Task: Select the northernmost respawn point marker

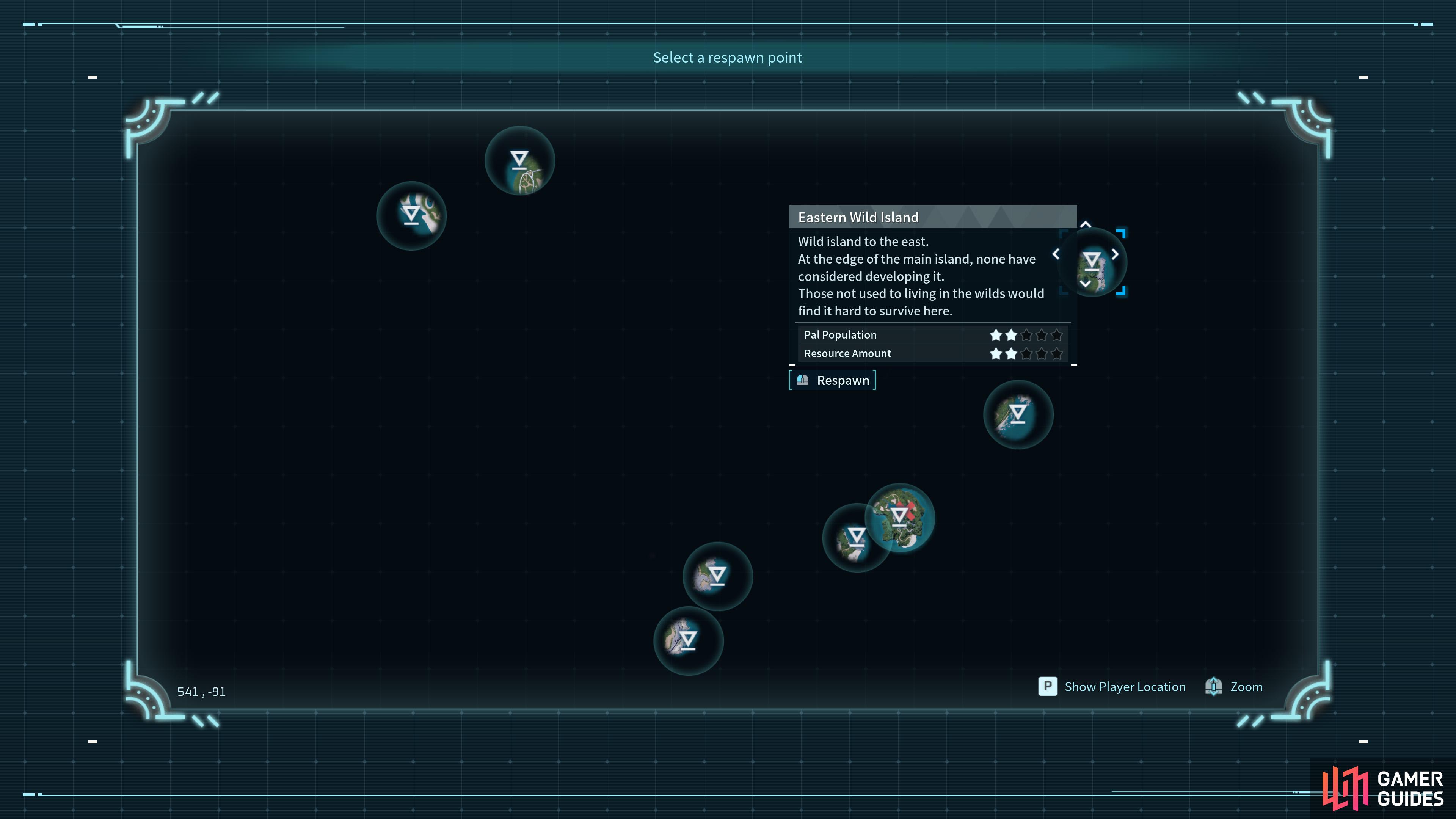Action: pyautogui.click(x=519, y=160)
